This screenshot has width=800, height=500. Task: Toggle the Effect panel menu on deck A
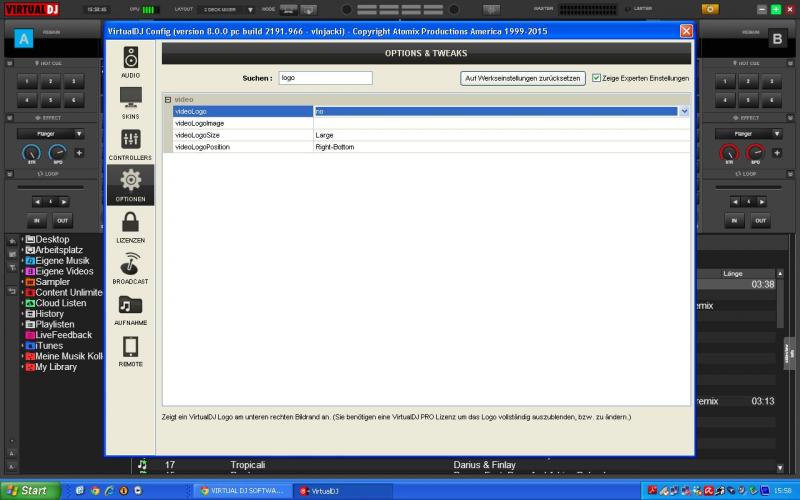[x=9, y=118]
